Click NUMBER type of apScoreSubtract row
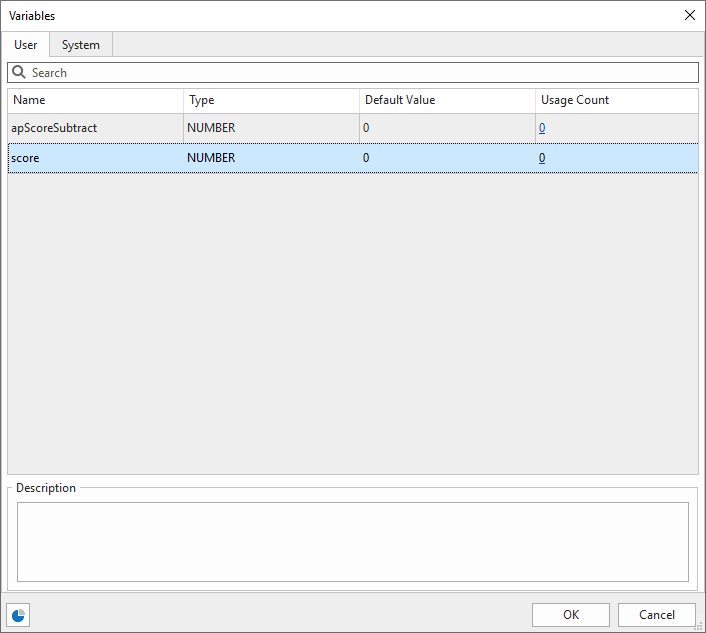706x633 pixels. (211, 128)
